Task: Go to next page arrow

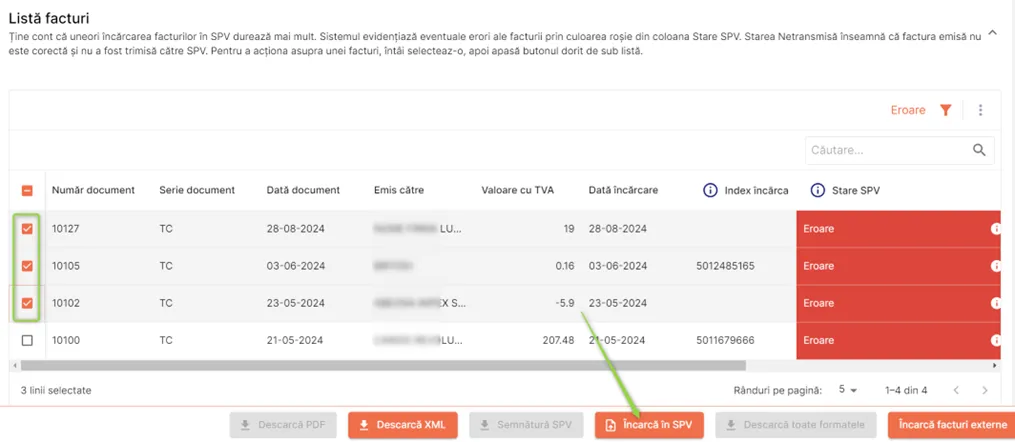Action: tap(985, 390)
